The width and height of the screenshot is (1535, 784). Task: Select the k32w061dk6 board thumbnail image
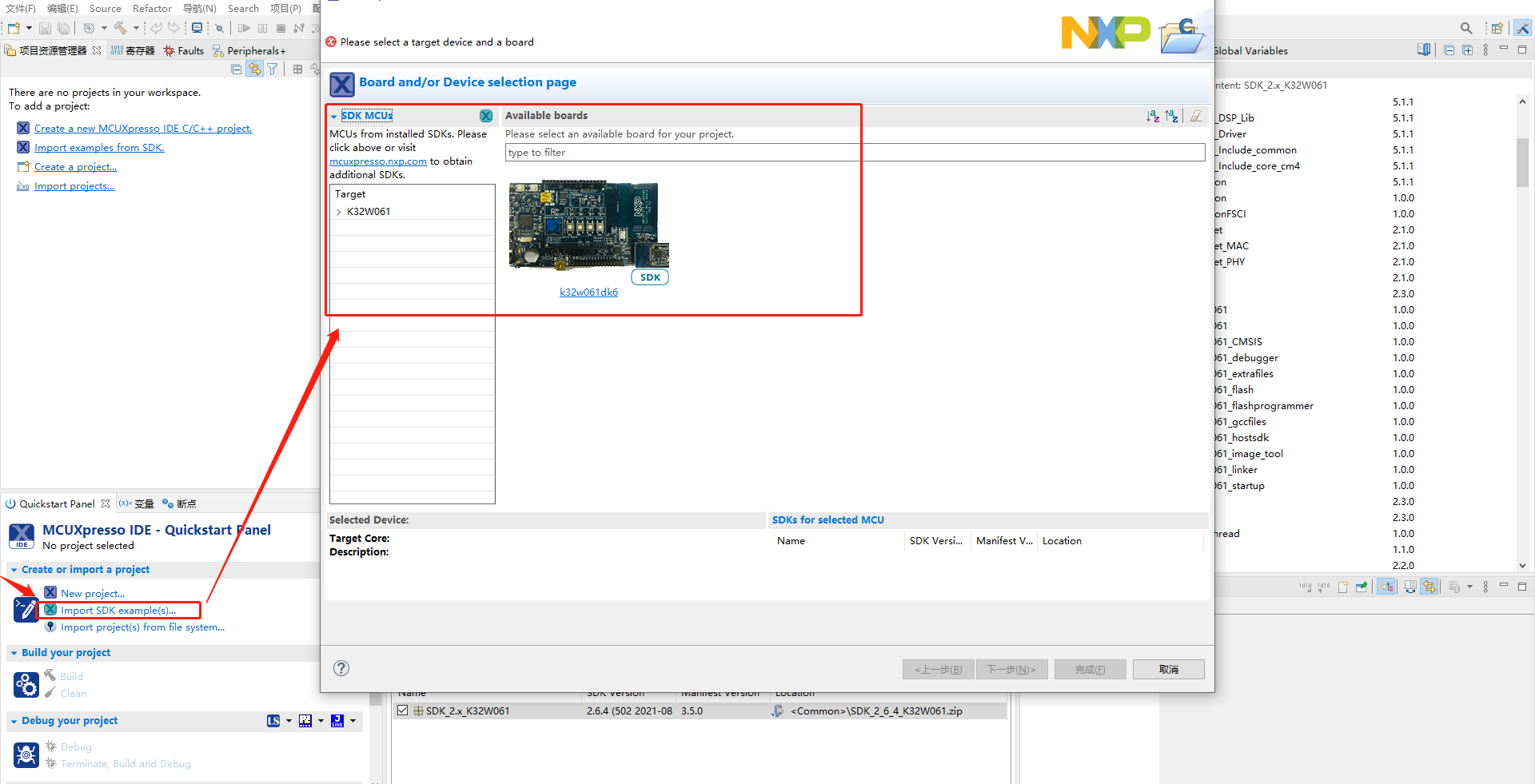[x=588, y=225]
